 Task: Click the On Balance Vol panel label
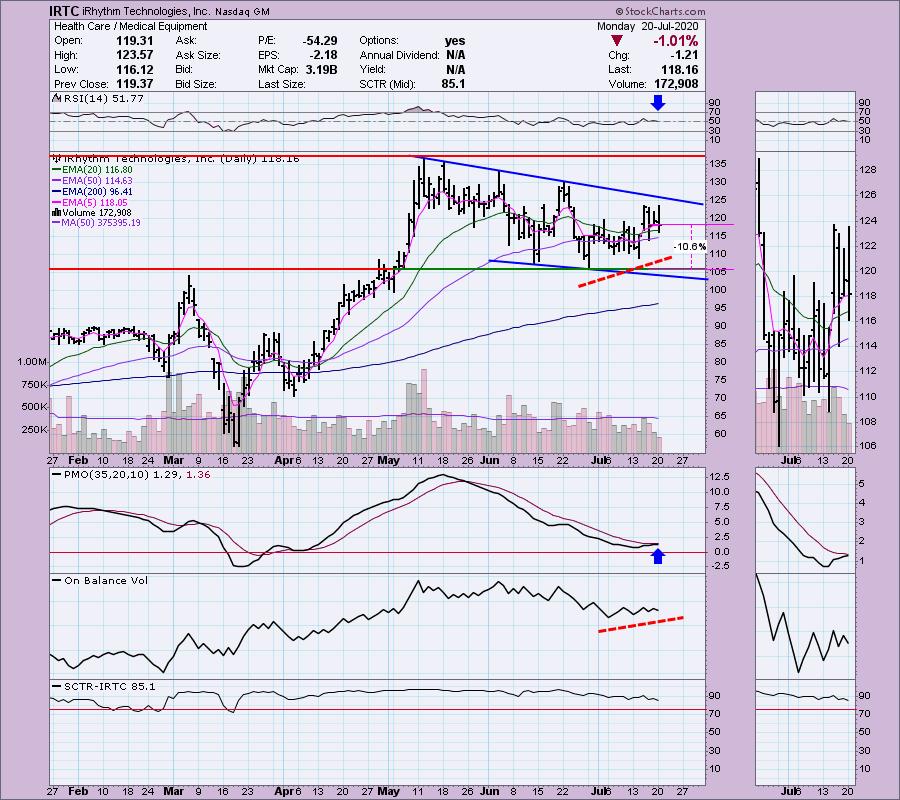pyautogui.click(x=100, y=581)
